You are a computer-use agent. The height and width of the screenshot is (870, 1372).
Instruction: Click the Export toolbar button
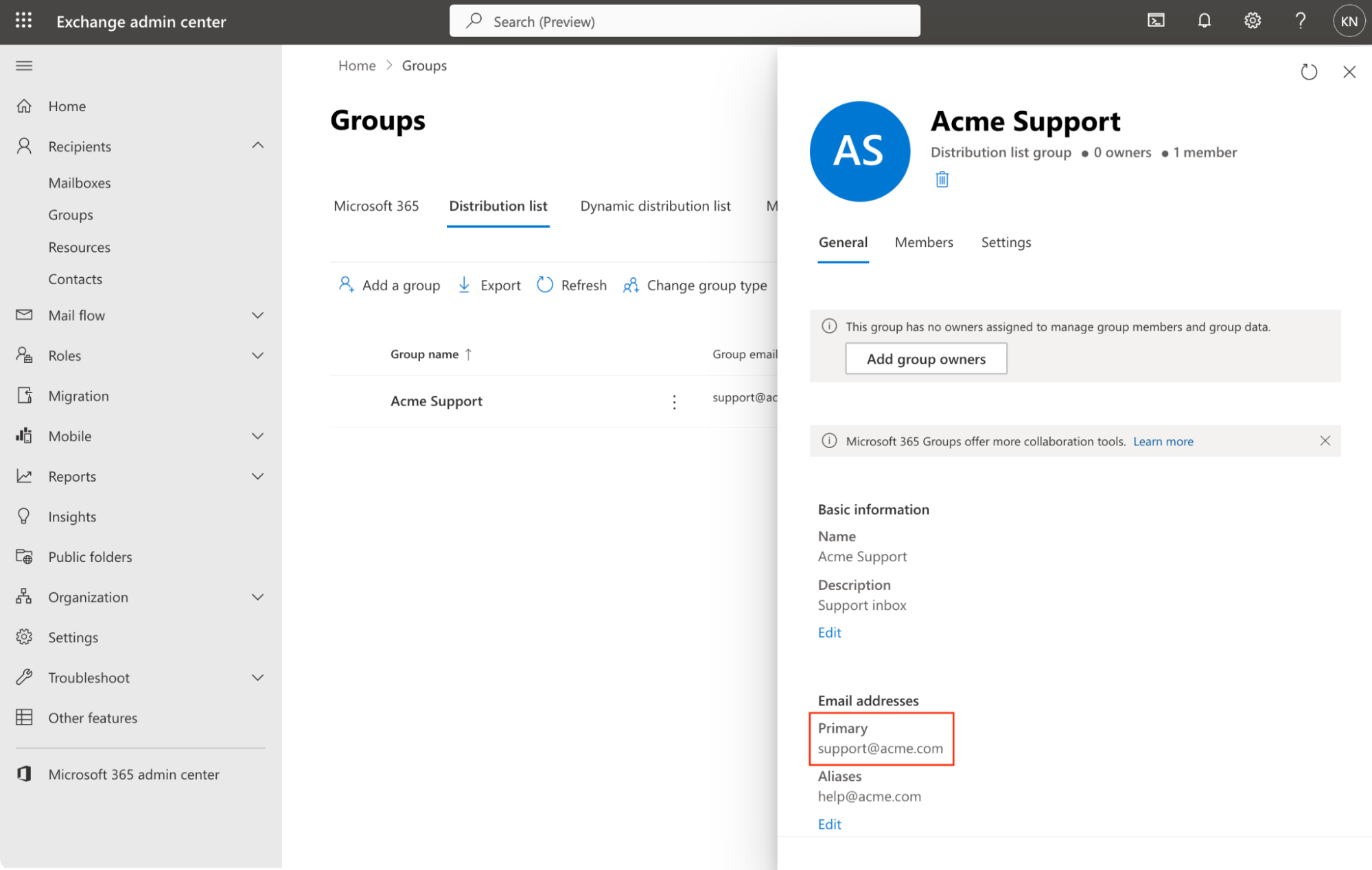tap(489, 285)
